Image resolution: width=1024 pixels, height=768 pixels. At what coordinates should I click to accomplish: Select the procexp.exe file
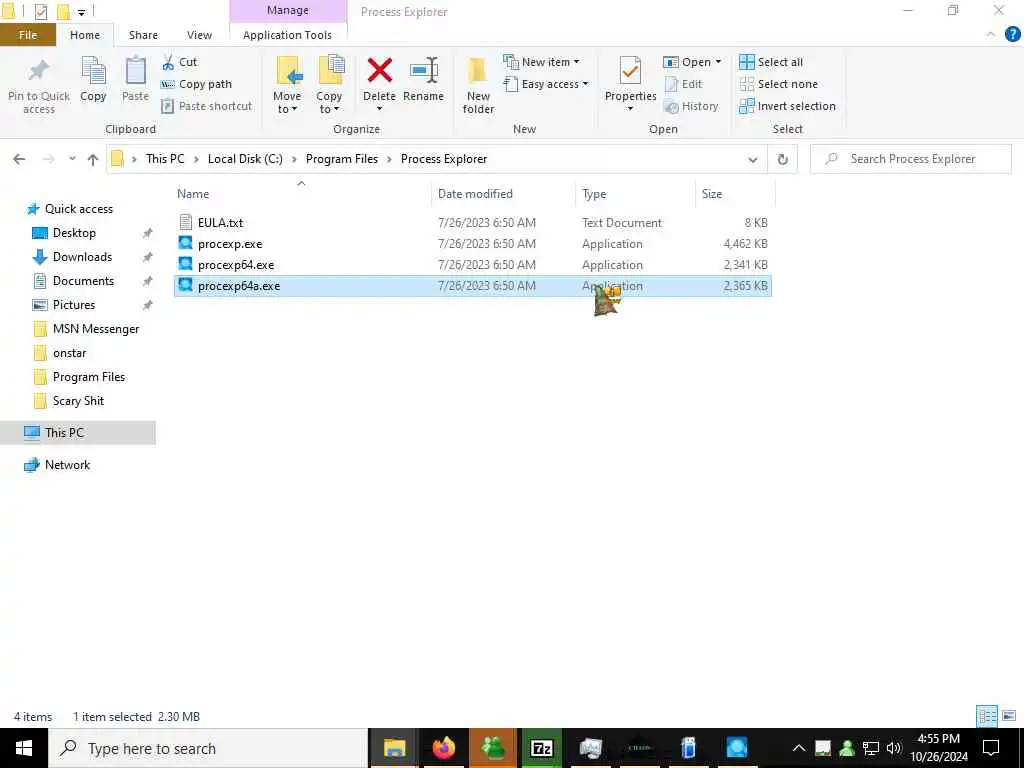click(473, 244)
